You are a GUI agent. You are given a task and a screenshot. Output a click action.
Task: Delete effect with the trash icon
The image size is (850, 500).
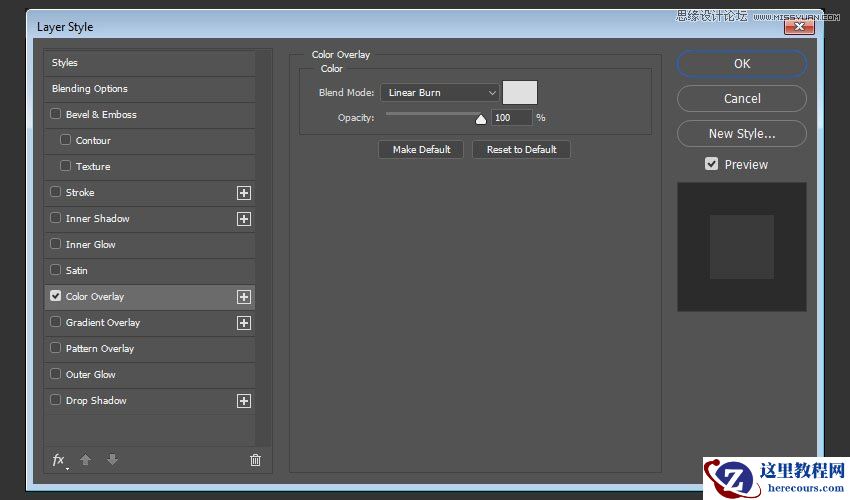tap(255, 460)
